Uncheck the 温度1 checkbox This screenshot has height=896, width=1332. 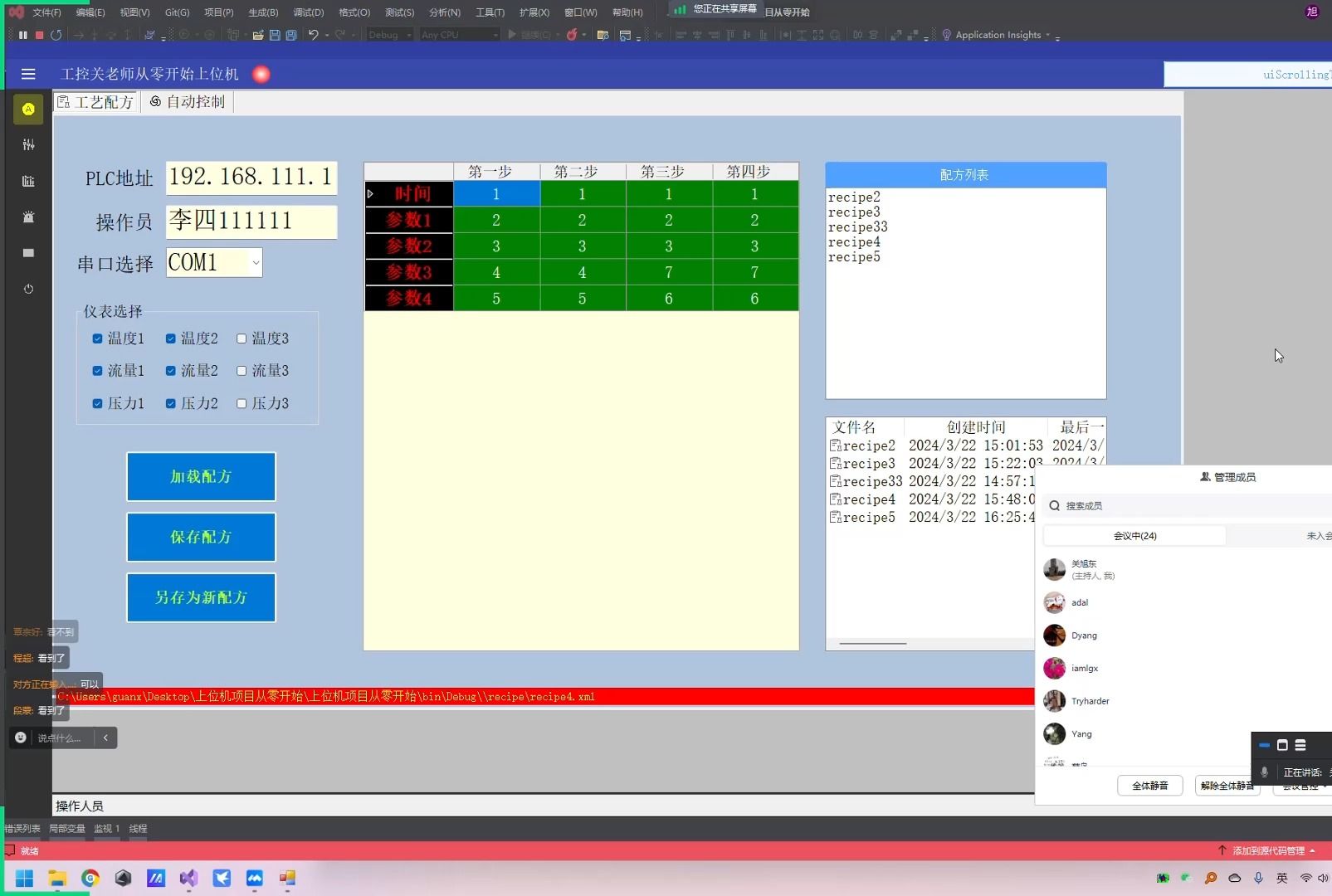[x=97, y=338]
